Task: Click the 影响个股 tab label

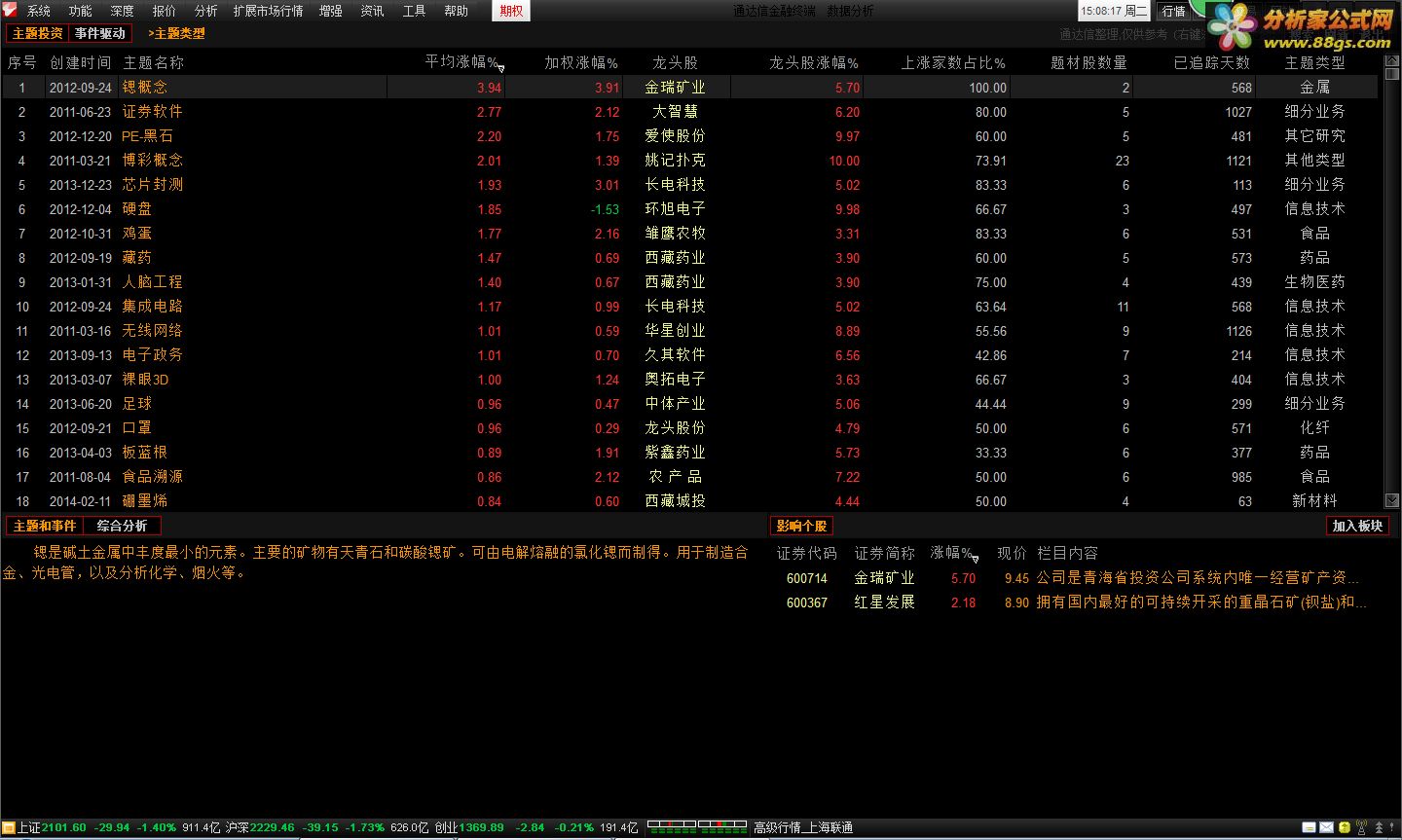Action: pyautogui.click(x=801, y=526)
